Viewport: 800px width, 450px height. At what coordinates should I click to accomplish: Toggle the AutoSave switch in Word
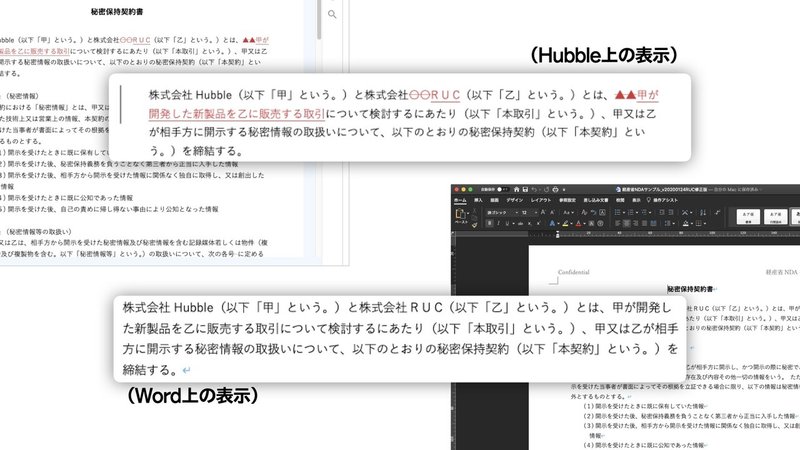click(502, 189)
